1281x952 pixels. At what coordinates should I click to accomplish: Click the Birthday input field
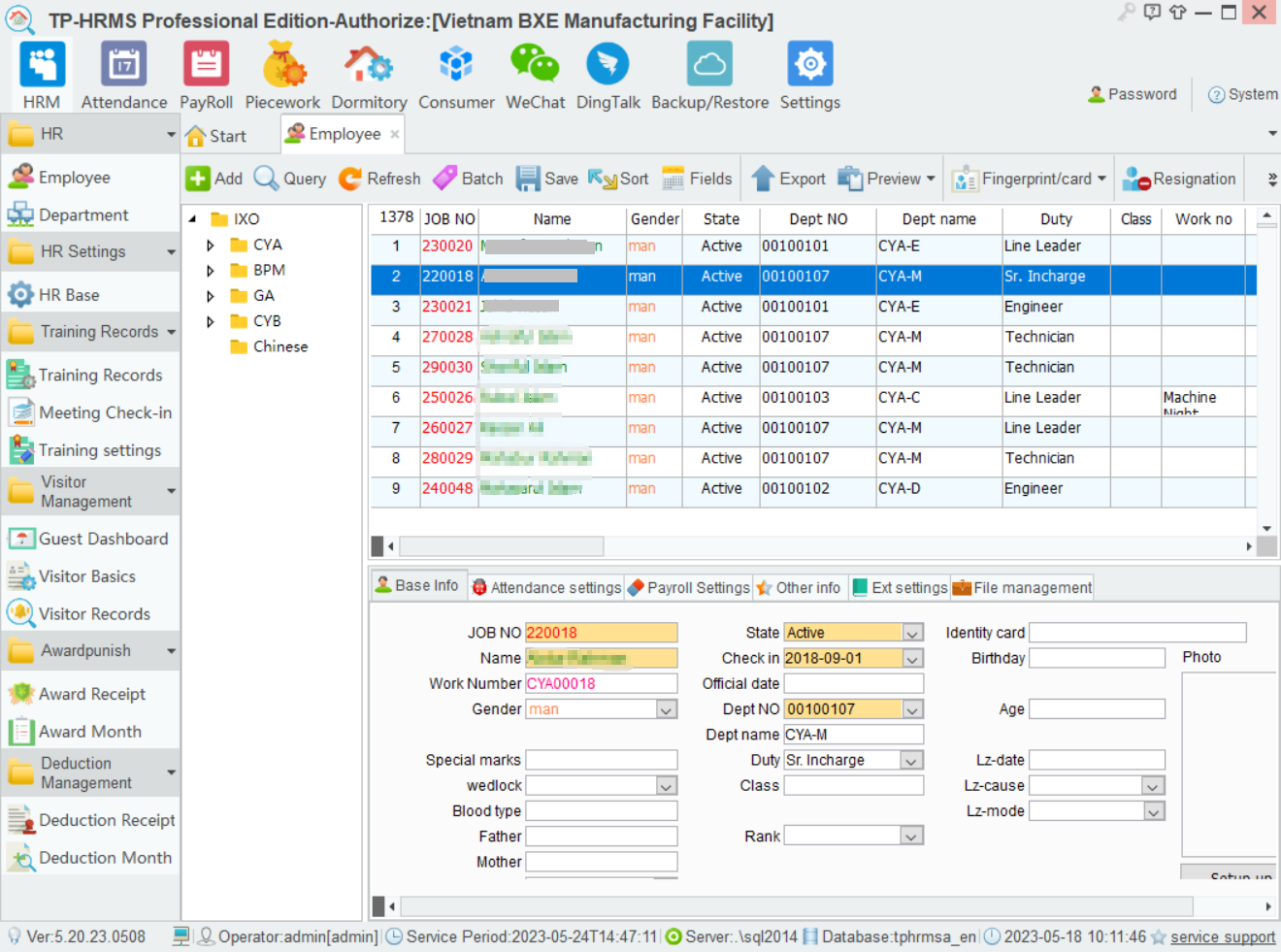pyautogui.click(x=1097, y=658)
